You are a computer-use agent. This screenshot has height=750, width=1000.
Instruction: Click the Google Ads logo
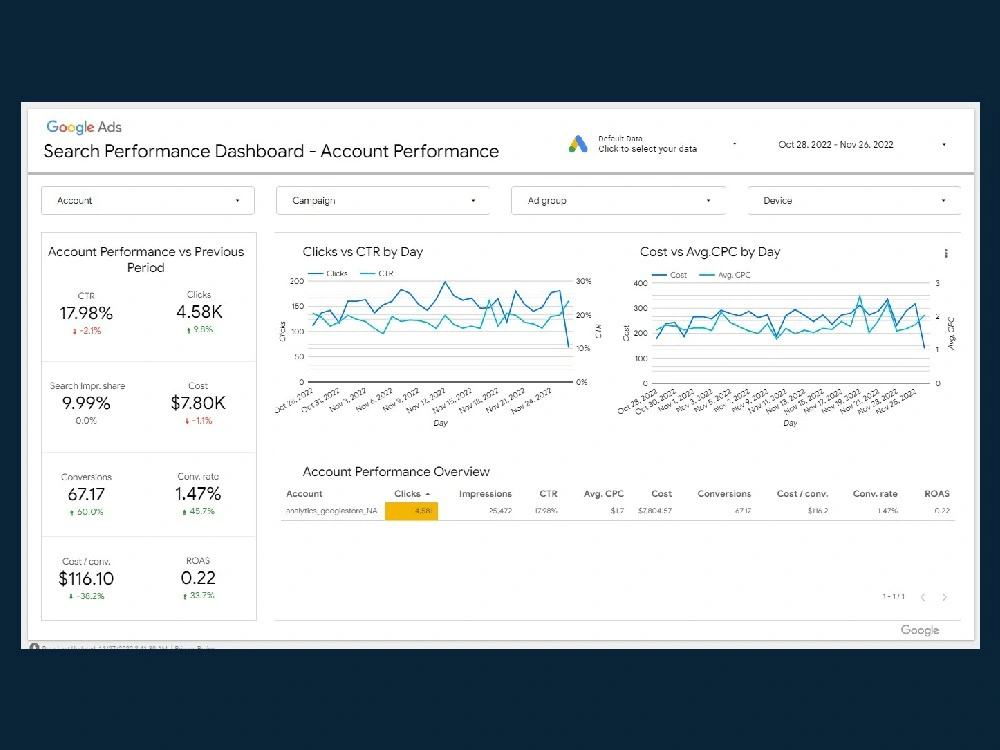84,127
